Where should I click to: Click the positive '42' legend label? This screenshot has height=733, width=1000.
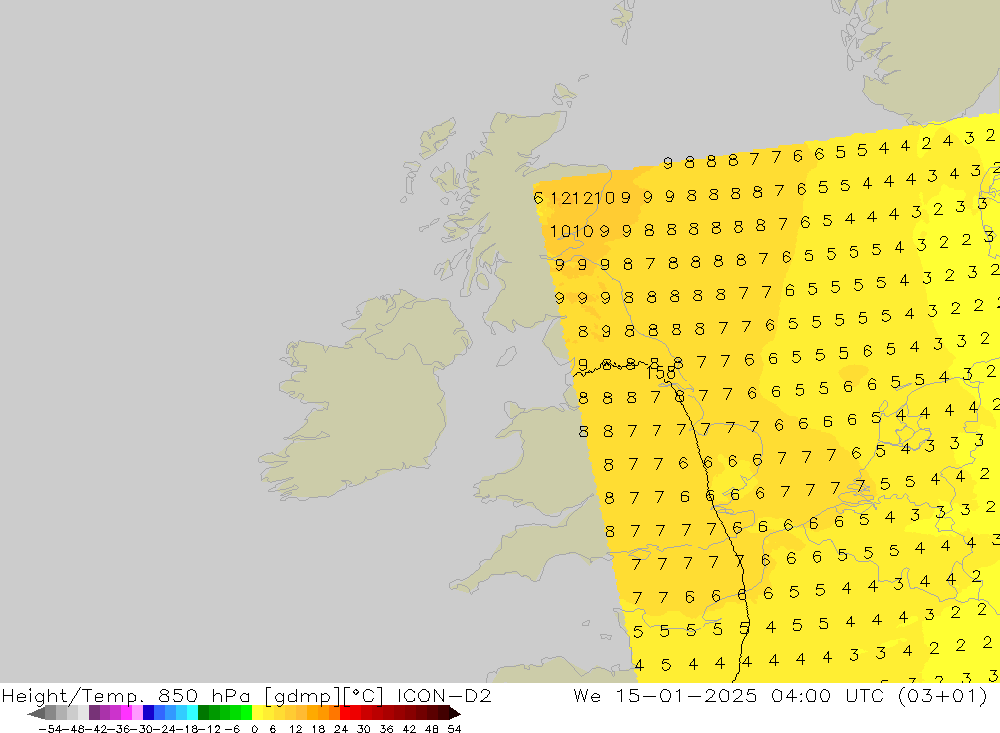pyautogui.click(x=409, y=729)
